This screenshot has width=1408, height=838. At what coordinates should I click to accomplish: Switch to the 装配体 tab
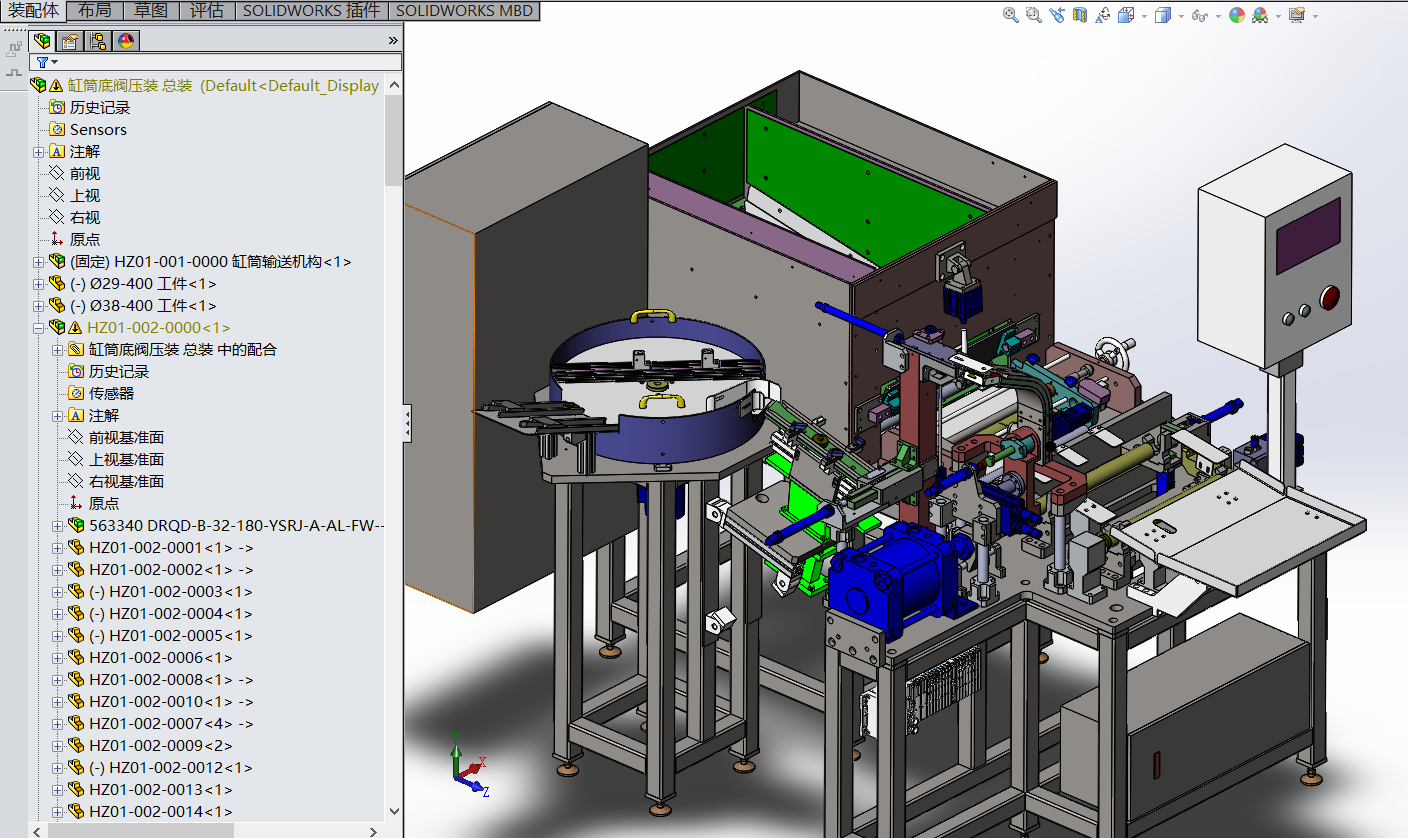click(34, 11)
